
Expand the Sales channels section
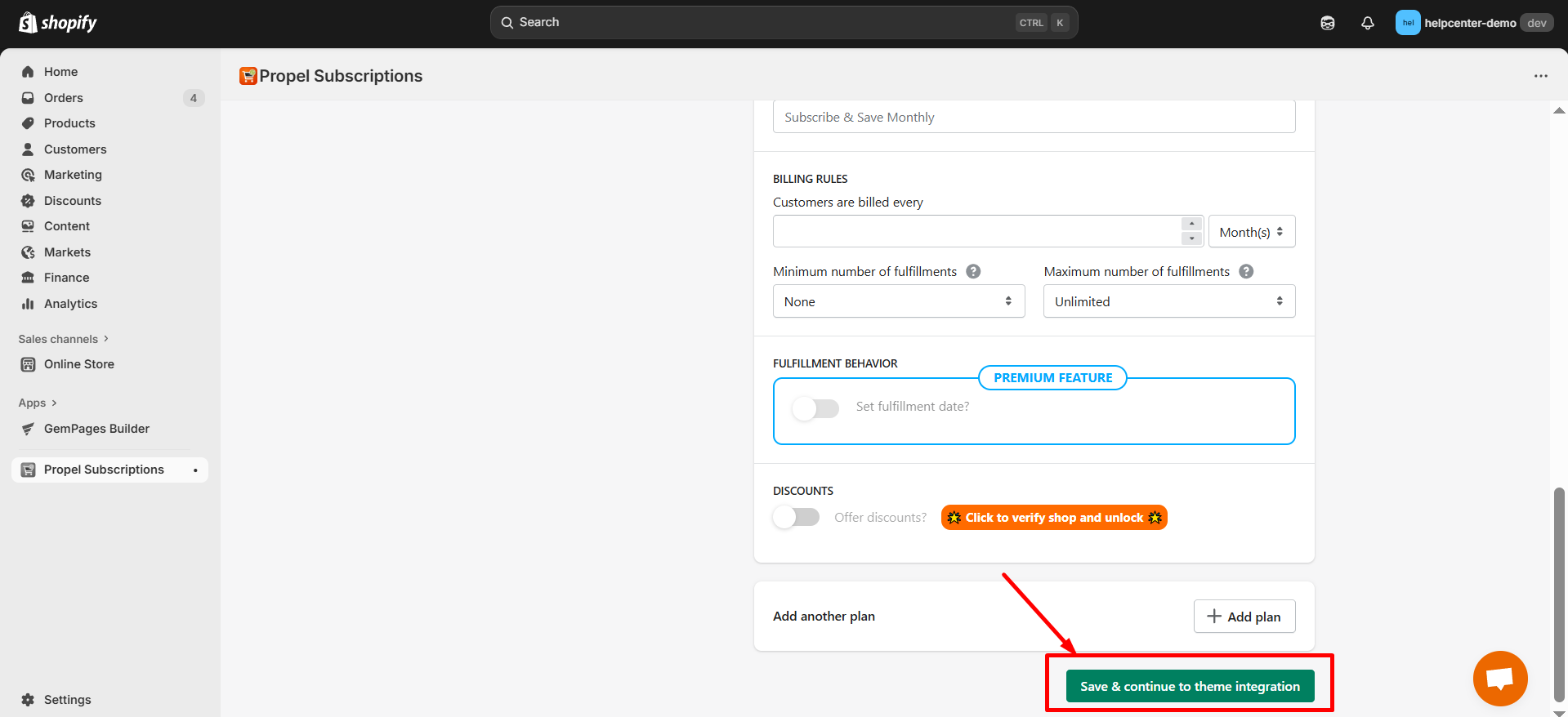coord(64,339)
